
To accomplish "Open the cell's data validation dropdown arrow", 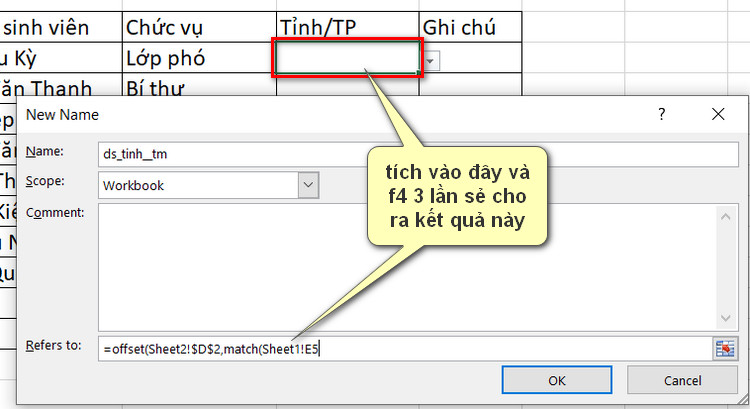I will 430,61.
